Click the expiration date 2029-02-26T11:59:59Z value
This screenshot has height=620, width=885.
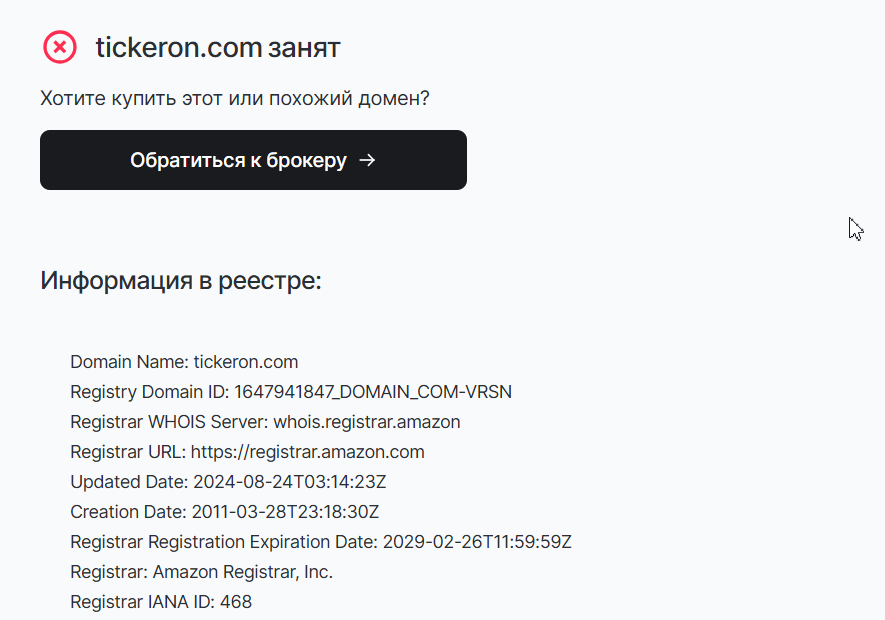point(476,542)
